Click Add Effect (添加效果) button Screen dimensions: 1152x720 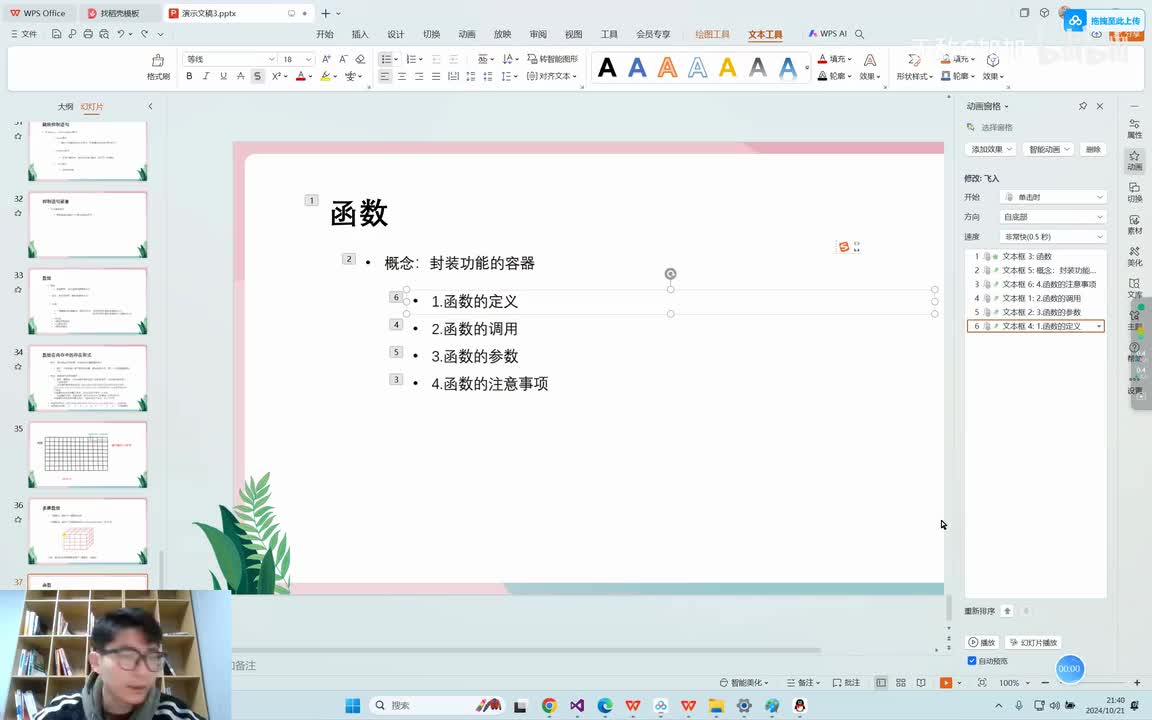tap(990, 149)
